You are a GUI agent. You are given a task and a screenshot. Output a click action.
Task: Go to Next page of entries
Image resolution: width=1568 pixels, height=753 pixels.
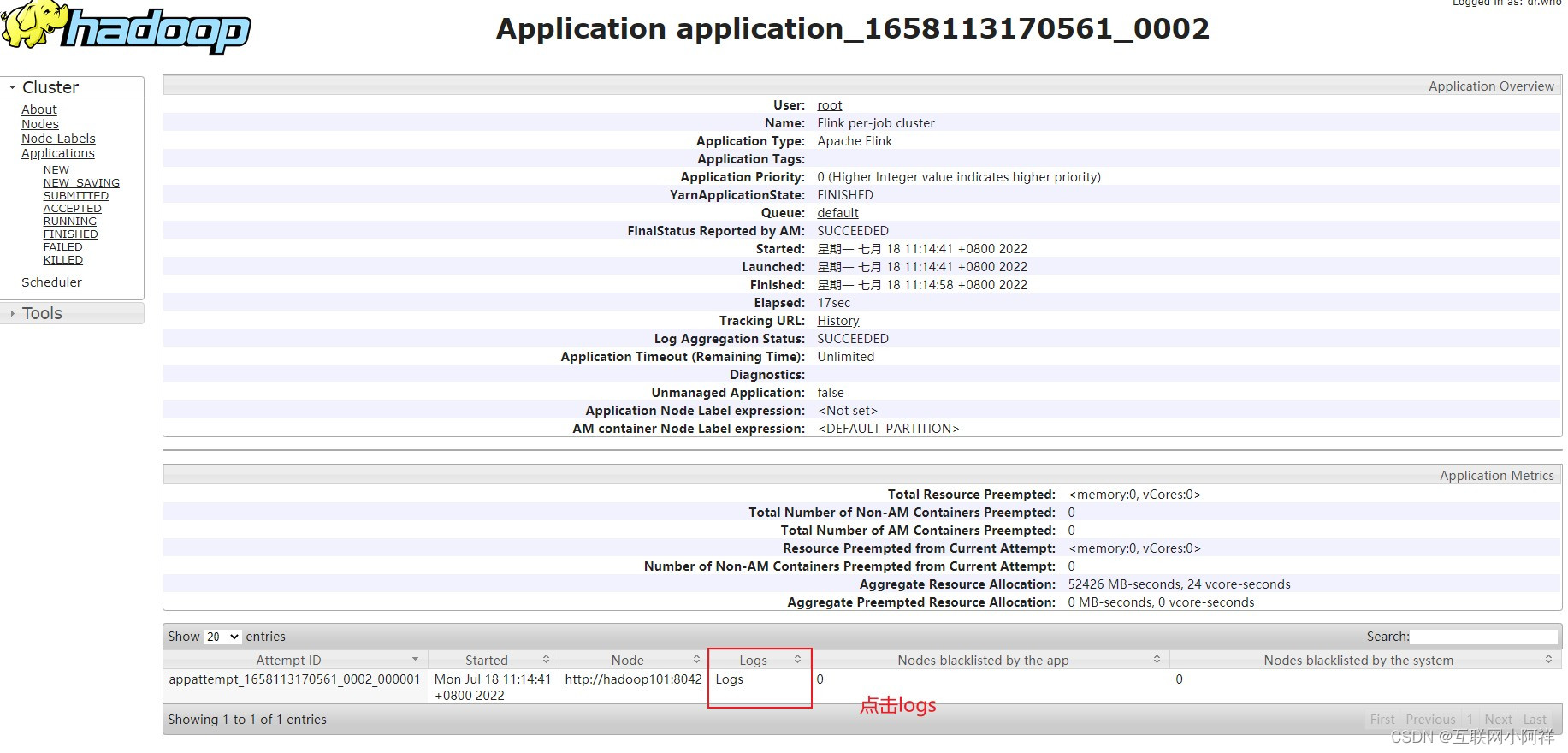coord(1498,720)
